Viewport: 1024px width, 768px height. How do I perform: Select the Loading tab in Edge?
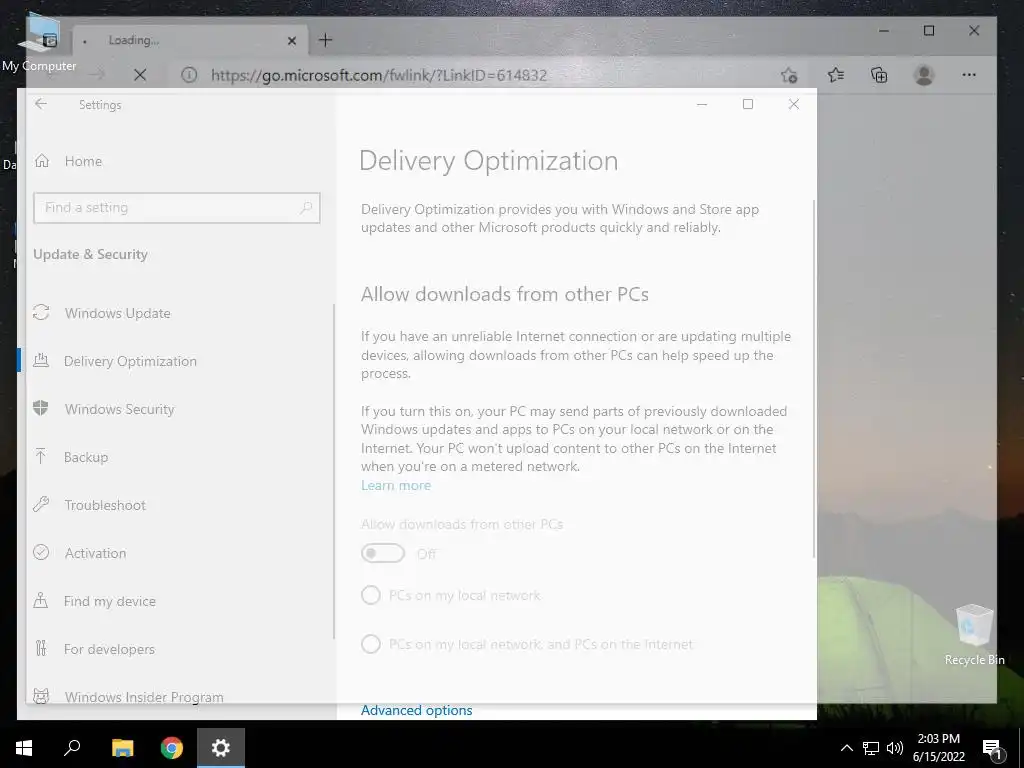(x=189, y=40)
